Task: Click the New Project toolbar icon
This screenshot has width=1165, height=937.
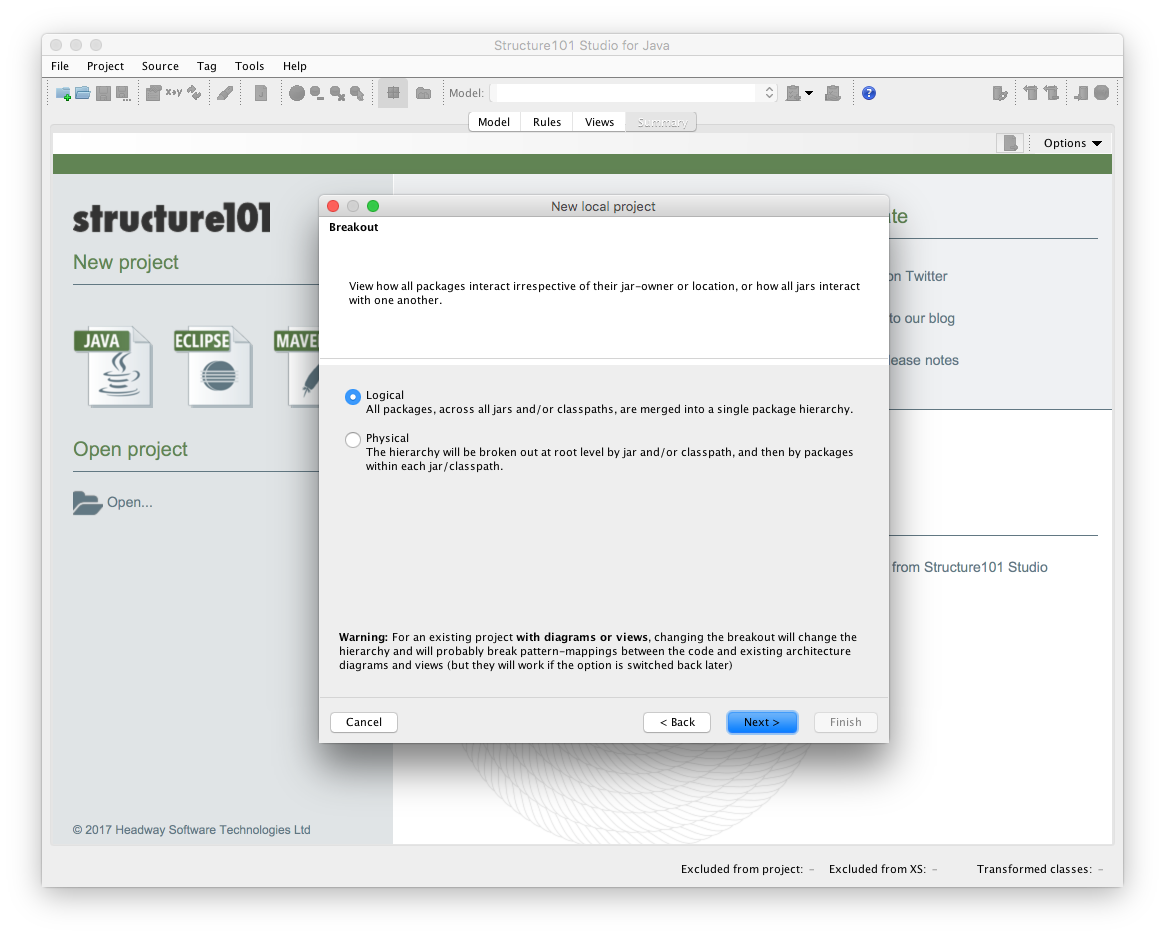Action: click(x=63, y=93)
